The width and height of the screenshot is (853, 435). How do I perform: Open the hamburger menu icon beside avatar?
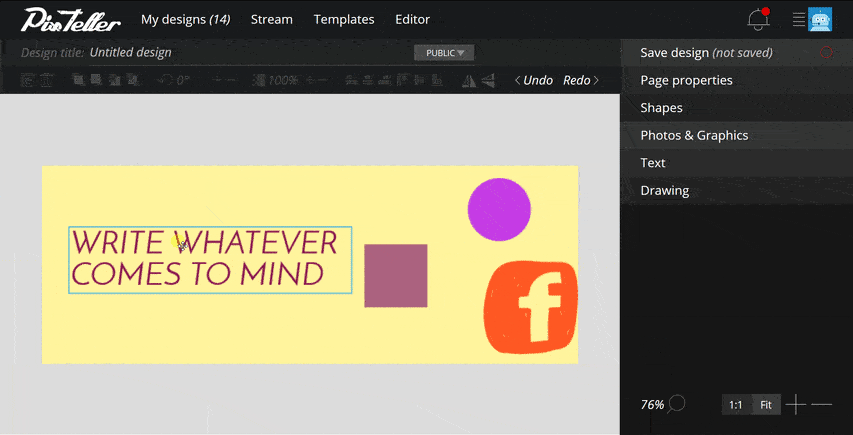pos(799,20)
